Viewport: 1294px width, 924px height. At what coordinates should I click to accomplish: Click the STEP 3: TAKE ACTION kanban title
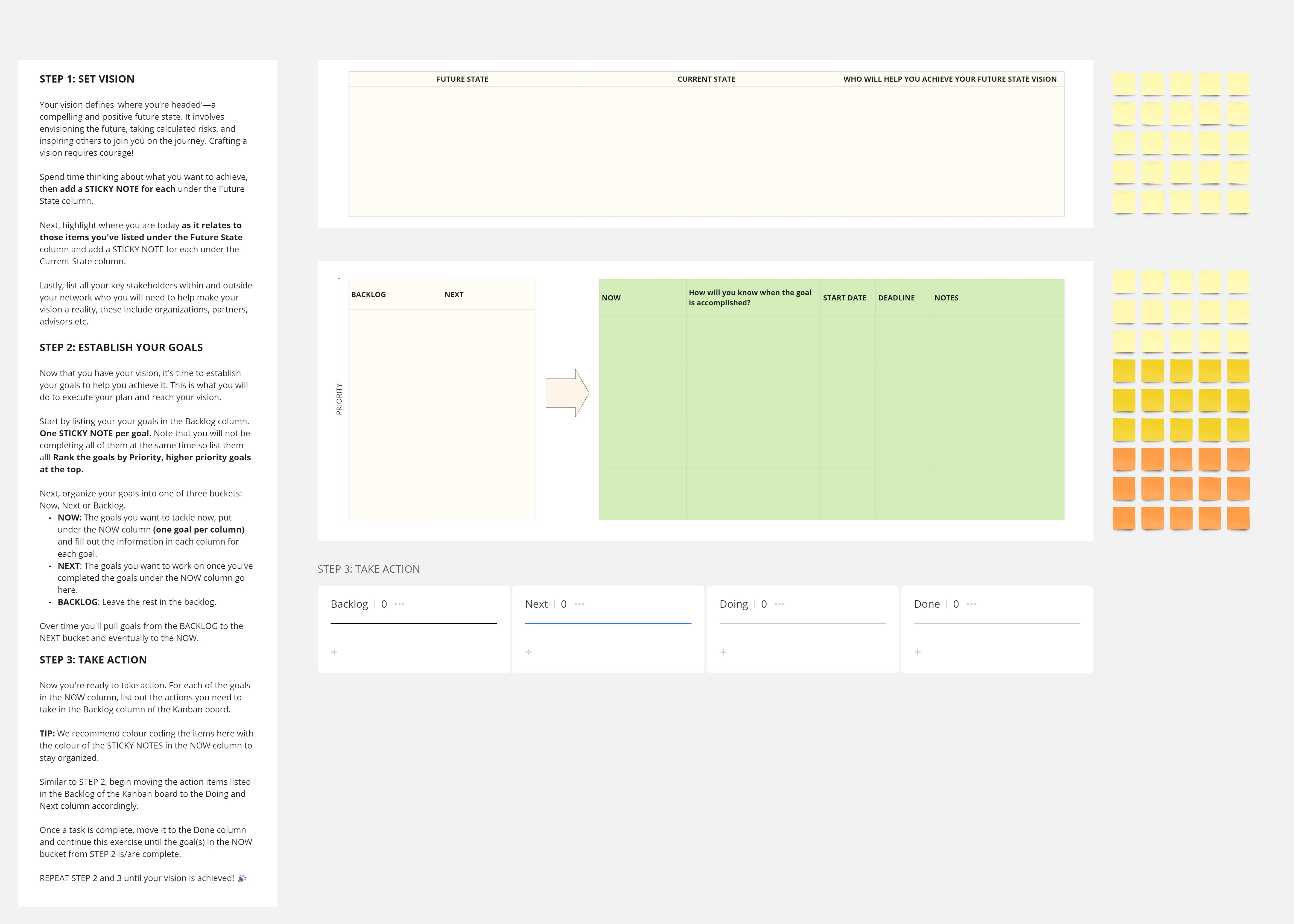coord(369,569)
